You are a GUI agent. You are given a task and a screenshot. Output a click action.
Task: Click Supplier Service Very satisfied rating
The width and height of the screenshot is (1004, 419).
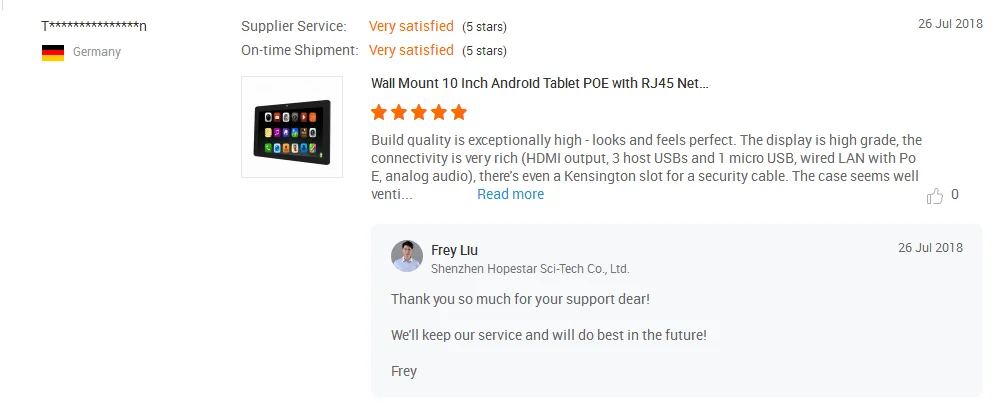tap(411, 26)
